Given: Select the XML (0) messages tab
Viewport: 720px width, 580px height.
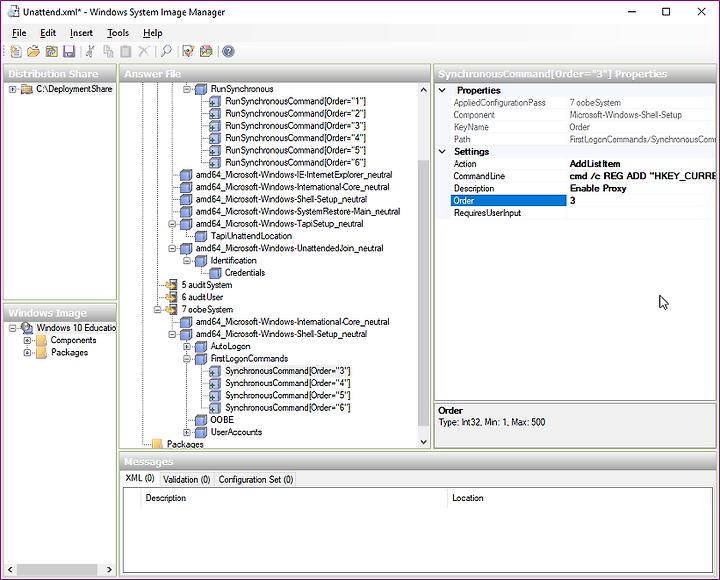Looking at the screenshot, I should (140, 478).
